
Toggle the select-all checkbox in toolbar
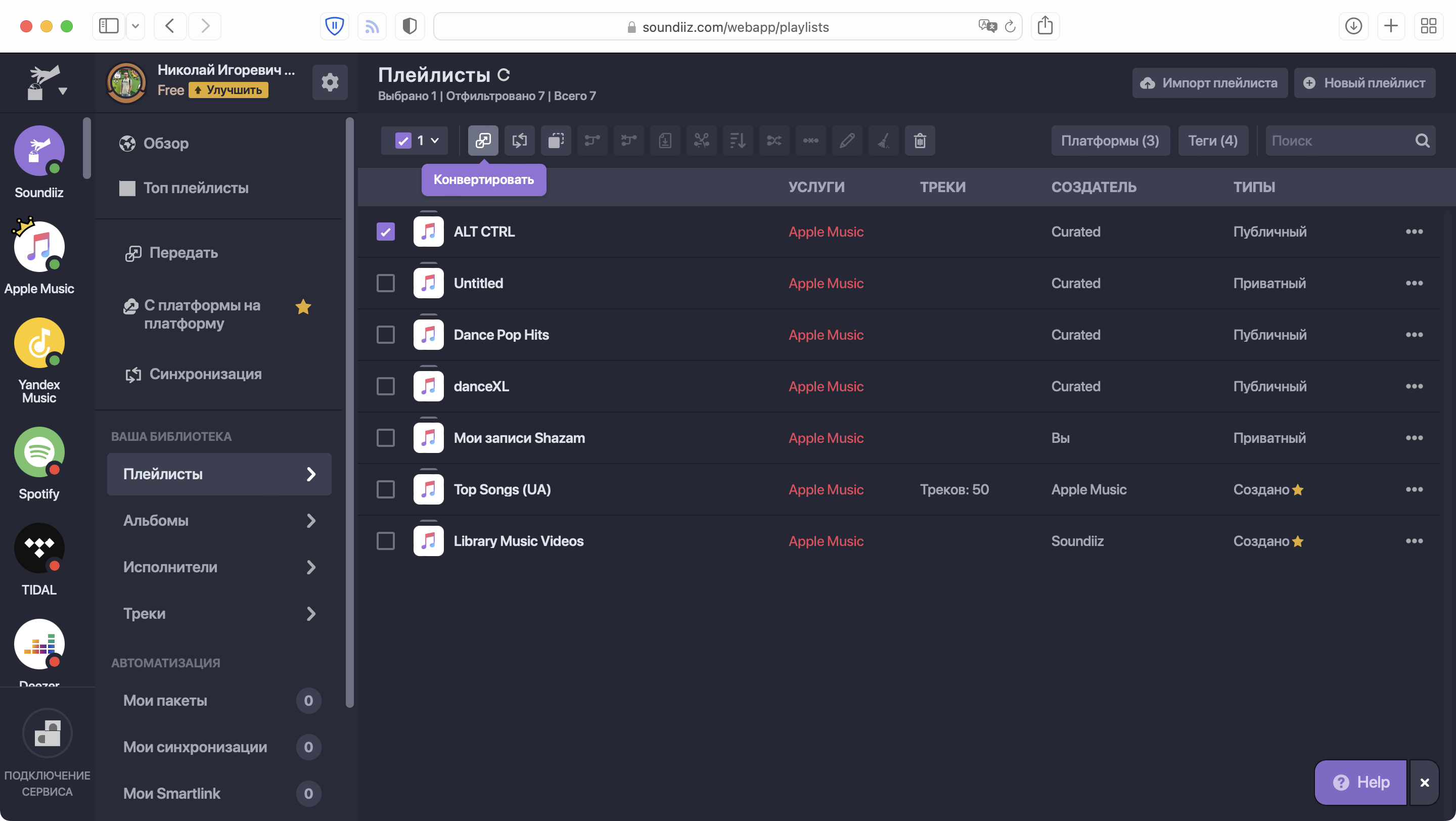pos(403,140)
